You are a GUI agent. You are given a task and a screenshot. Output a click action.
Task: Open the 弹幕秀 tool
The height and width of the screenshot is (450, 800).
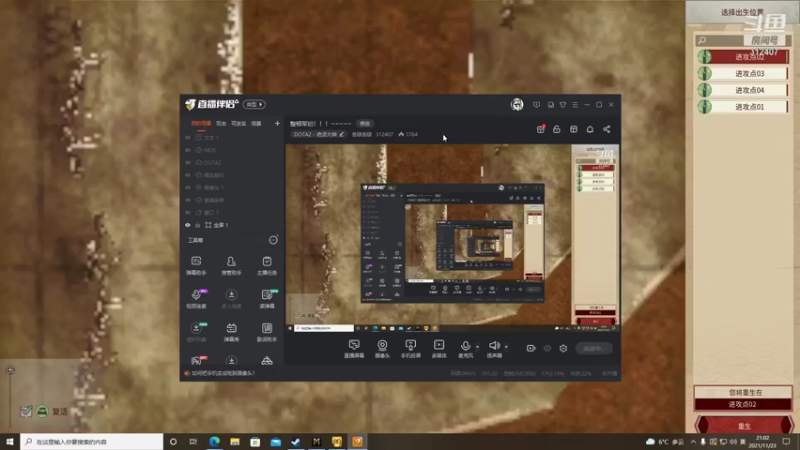pyautogui.click(x=231, y=332)
